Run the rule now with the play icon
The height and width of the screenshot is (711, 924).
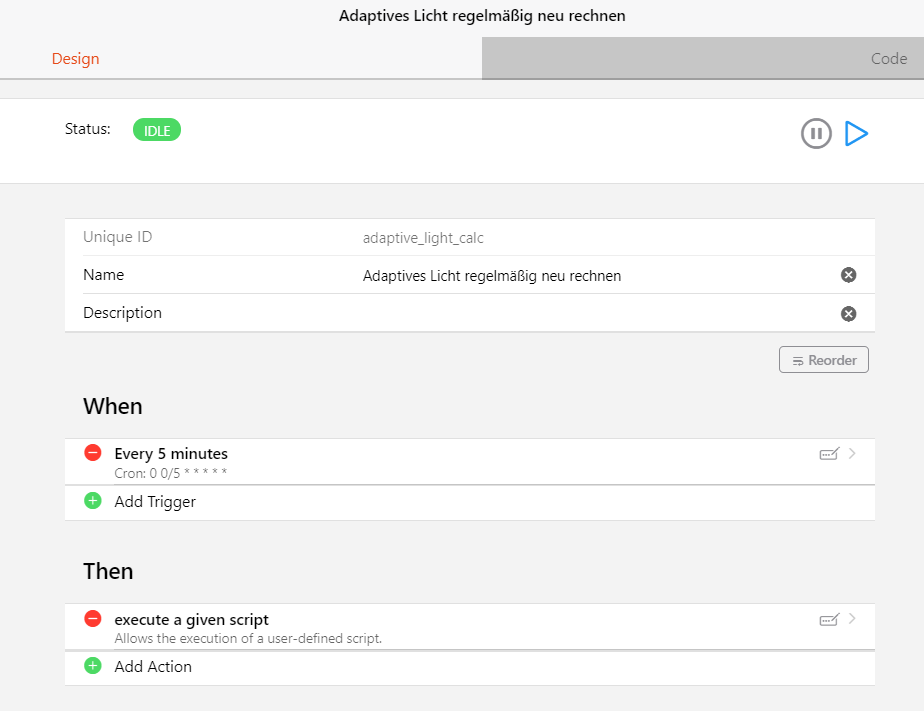(856, 133)
